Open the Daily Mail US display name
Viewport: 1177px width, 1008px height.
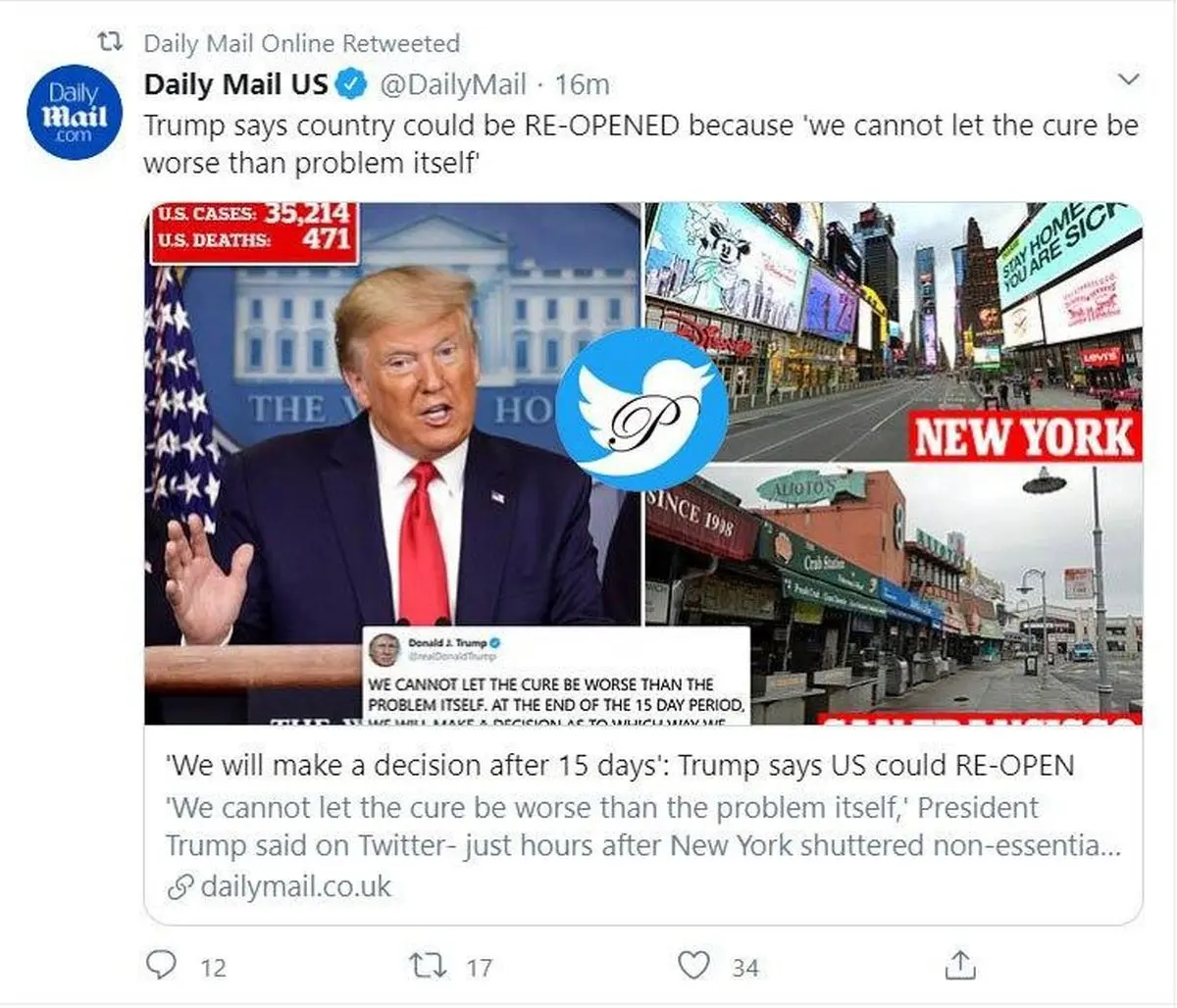pyautogui.click(x=235, y=84)
